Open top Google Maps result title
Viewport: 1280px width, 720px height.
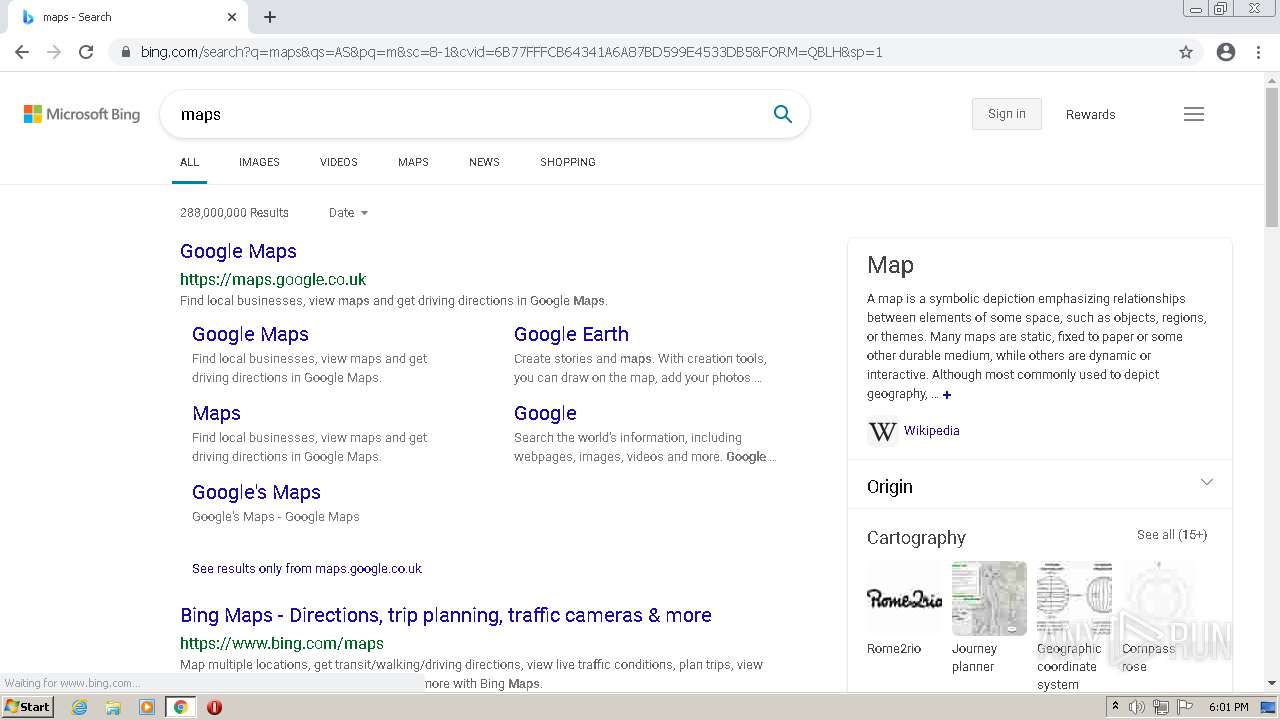pos(238,252)
